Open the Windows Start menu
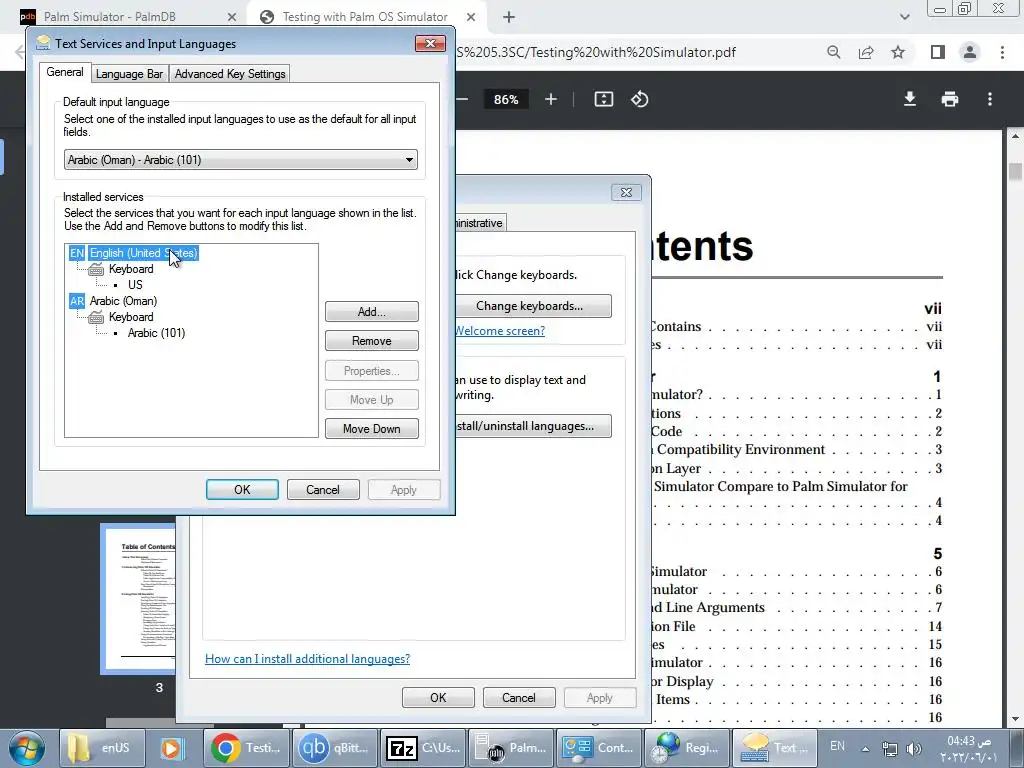This screenshot has height=768, width=1024. tap(27, 748)
